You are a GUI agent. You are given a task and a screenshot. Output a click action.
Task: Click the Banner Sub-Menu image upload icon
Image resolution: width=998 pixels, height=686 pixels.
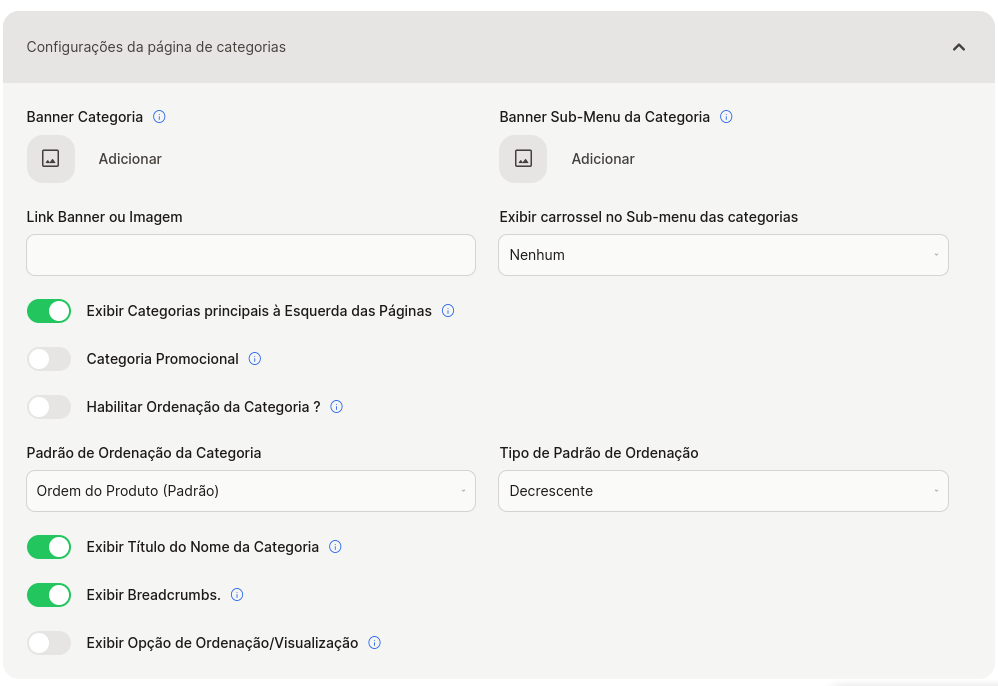pyautogui.click(x=523, y=158)
